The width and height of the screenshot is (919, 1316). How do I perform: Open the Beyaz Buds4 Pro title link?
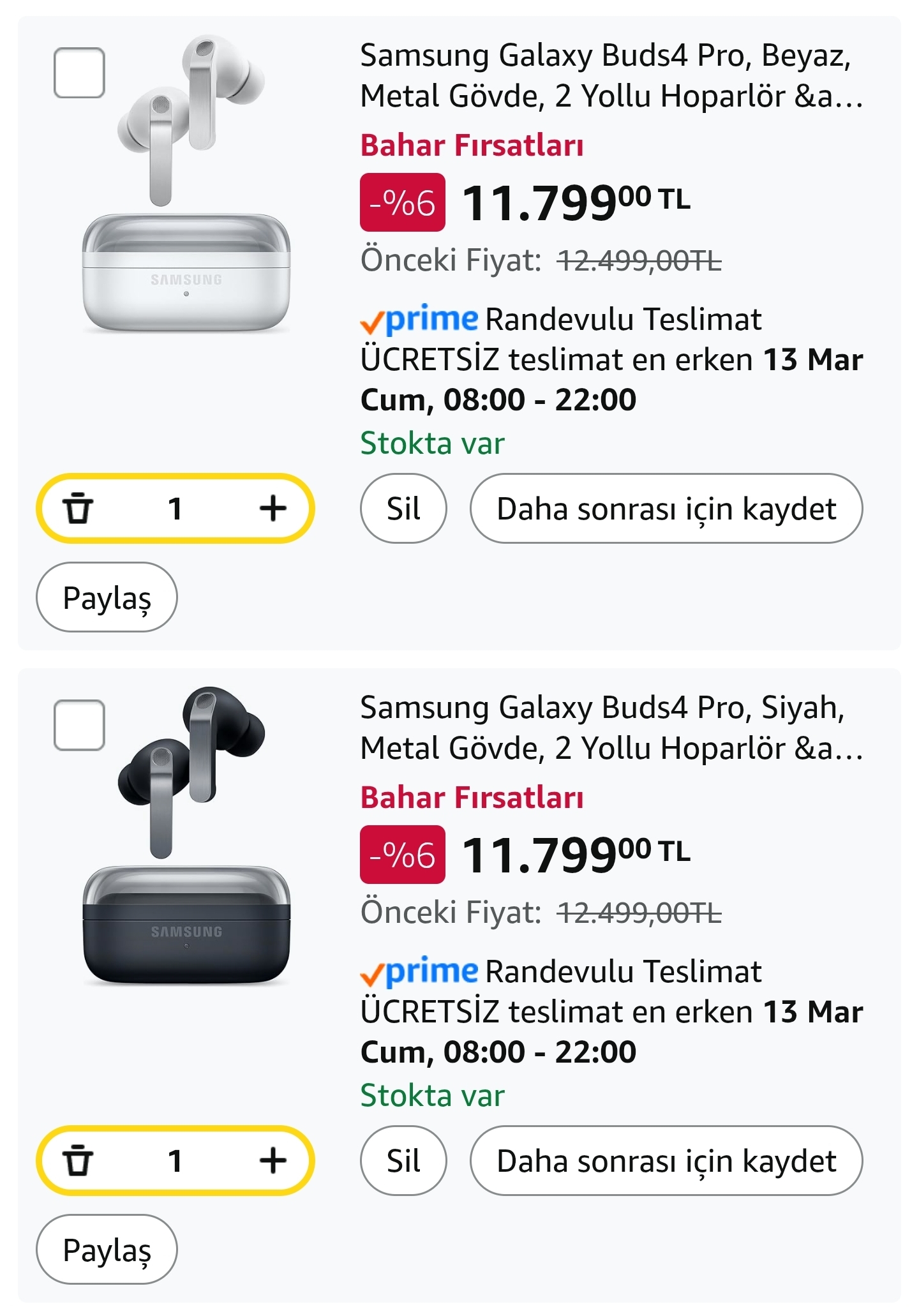611,76
